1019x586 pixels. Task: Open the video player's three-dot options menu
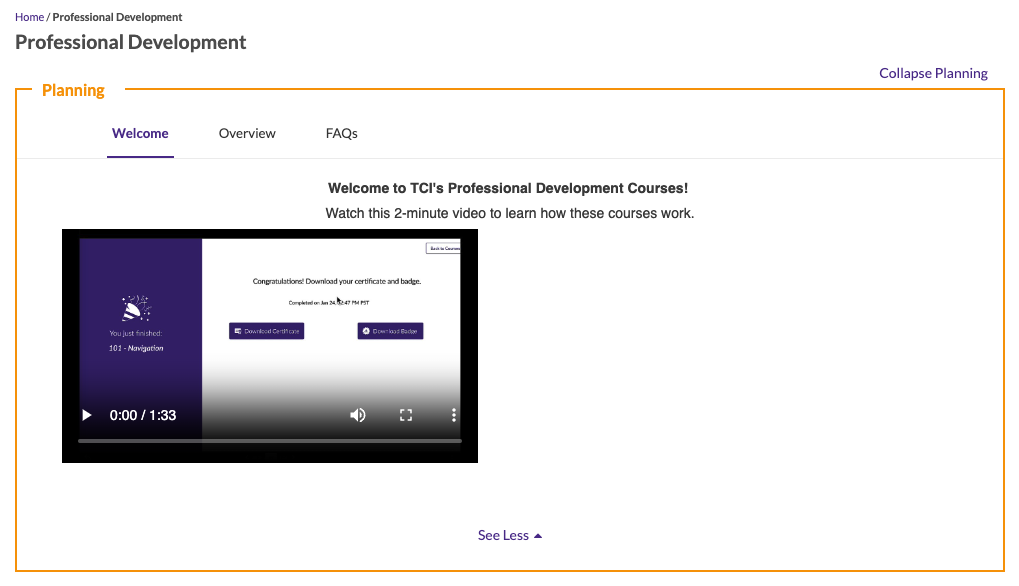453,414
